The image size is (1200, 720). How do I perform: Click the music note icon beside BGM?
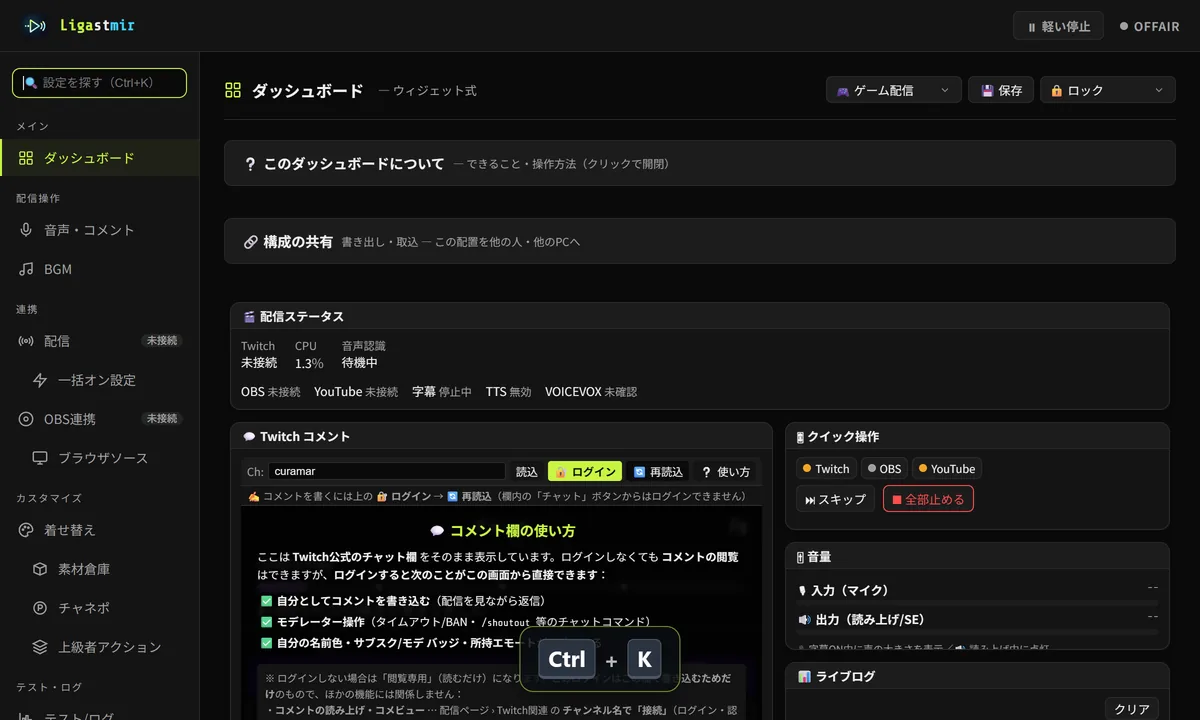26,269
